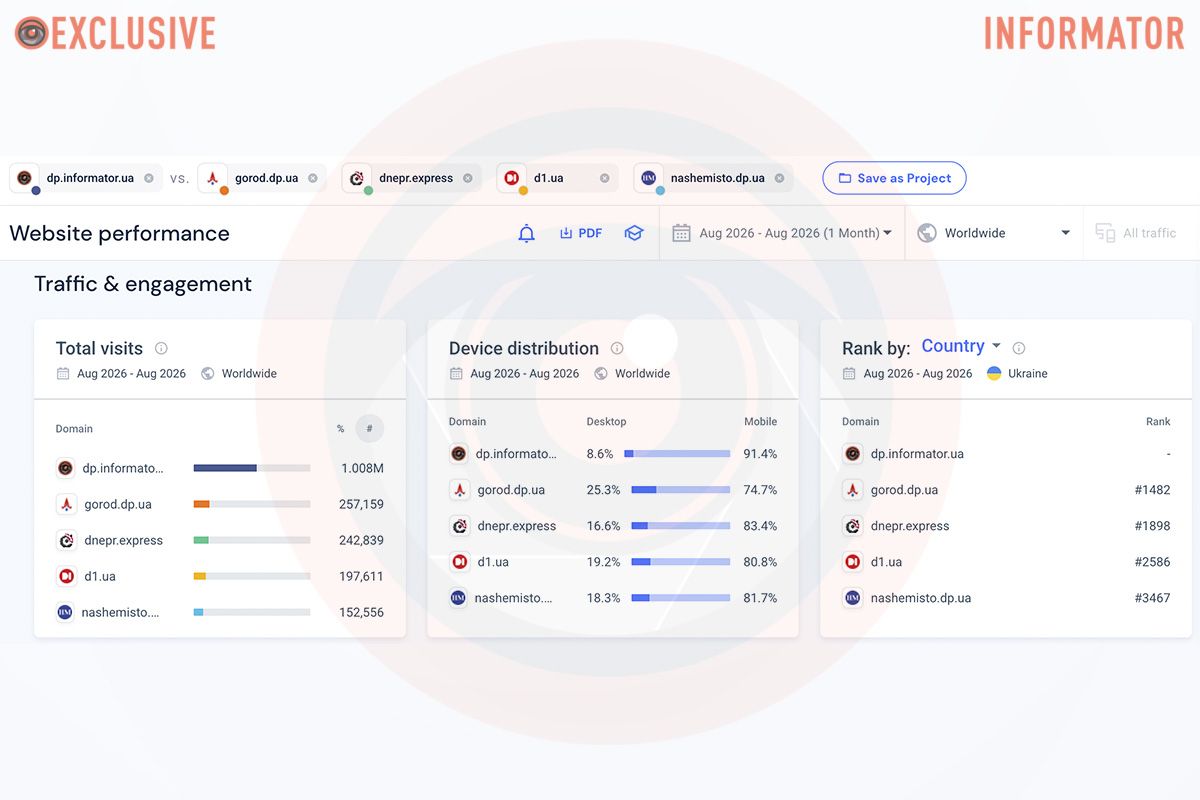Click dnepr.express chip favicon
Screen dimensions: 1200x800
tap(357, 178)
